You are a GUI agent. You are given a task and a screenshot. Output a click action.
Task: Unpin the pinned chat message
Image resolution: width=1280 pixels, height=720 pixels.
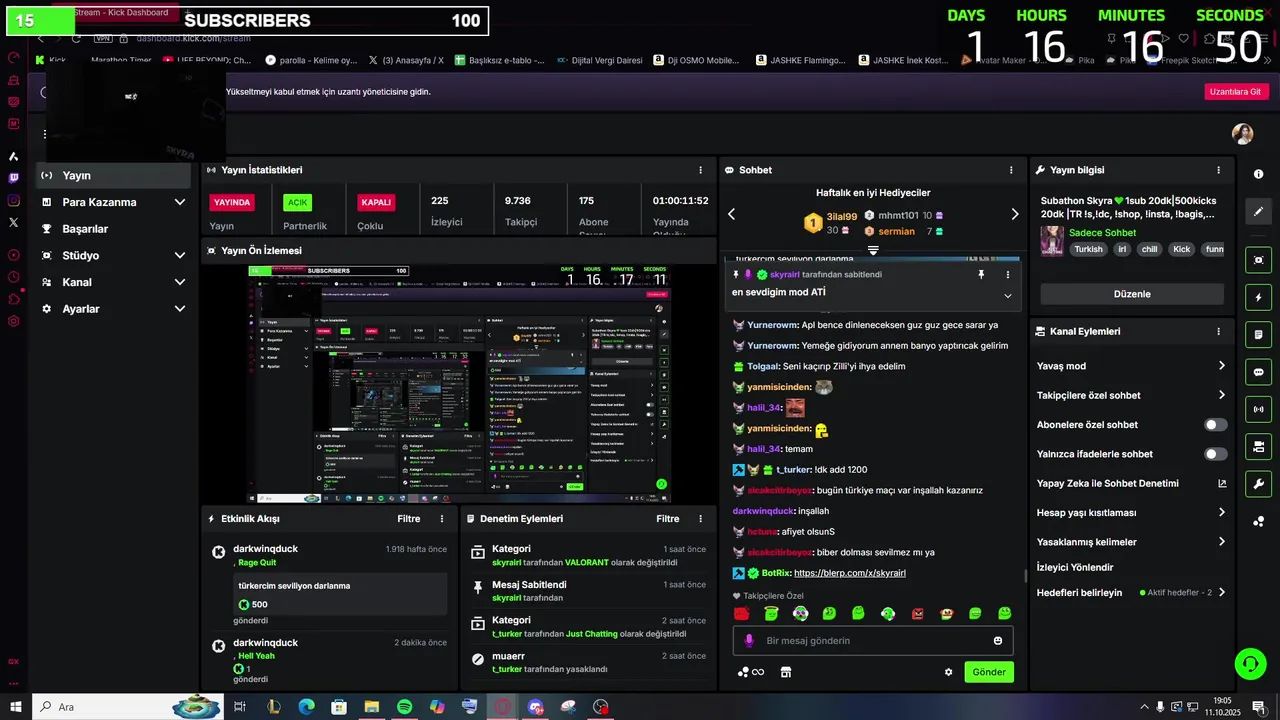tap(981, 274)
